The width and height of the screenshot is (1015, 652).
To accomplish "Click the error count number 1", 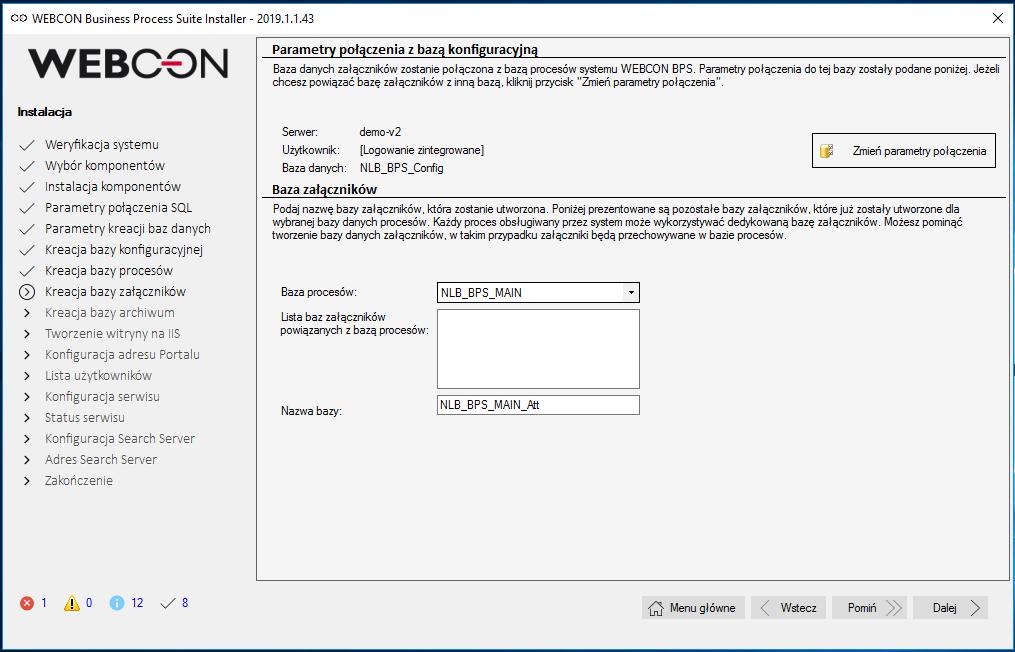I will [x=44, y=603].
